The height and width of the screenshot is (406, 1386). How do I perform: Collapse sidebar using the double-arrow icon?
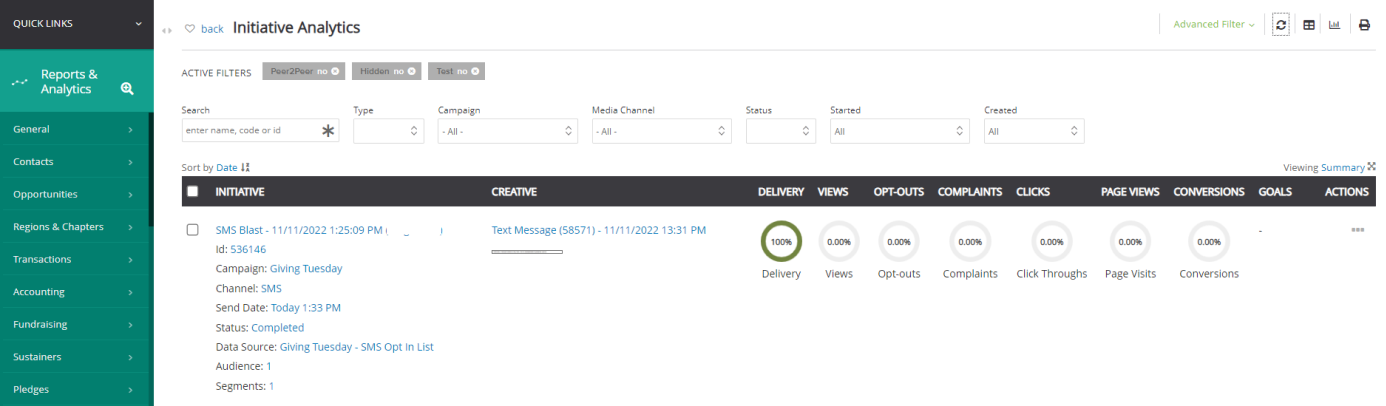167,30
